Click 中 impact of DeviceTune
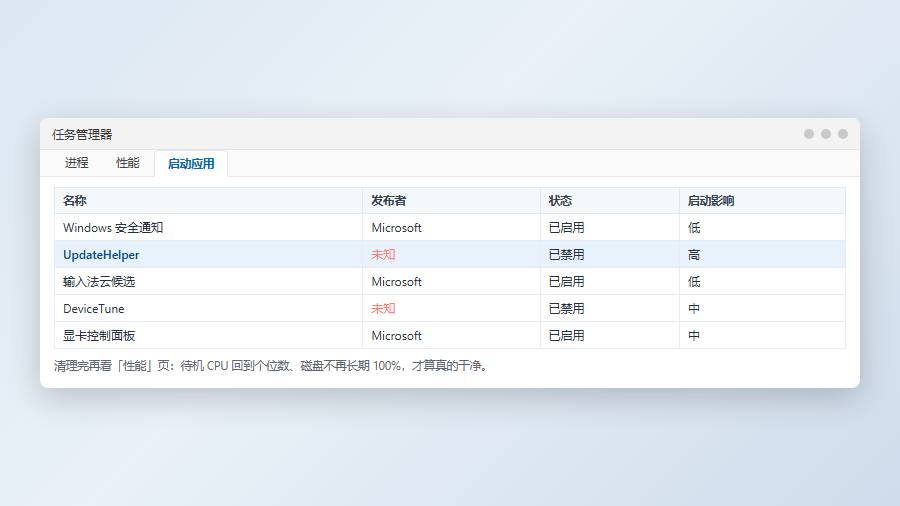Screen dimensions: 900x506 [694, 309]
